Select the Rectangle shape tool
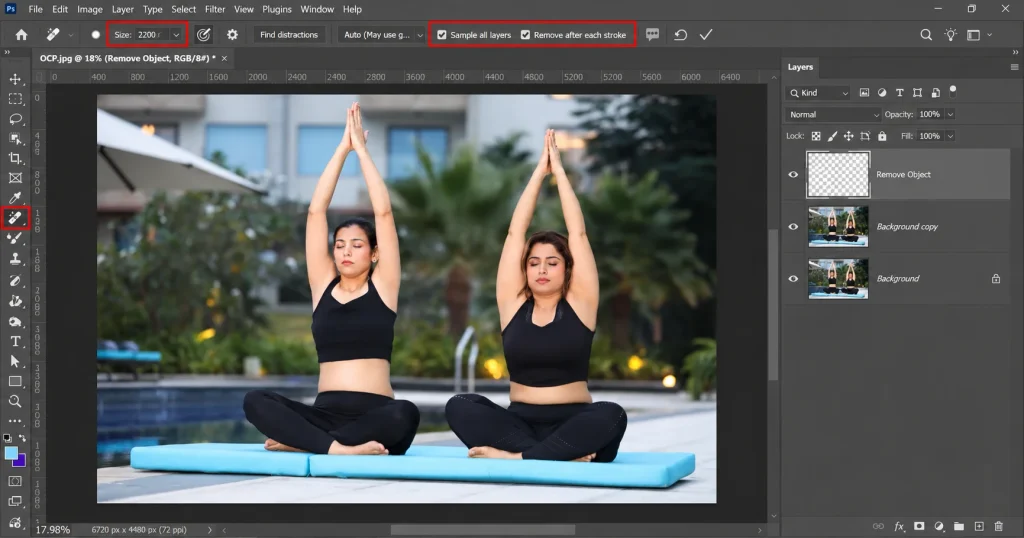 (15, 381)
